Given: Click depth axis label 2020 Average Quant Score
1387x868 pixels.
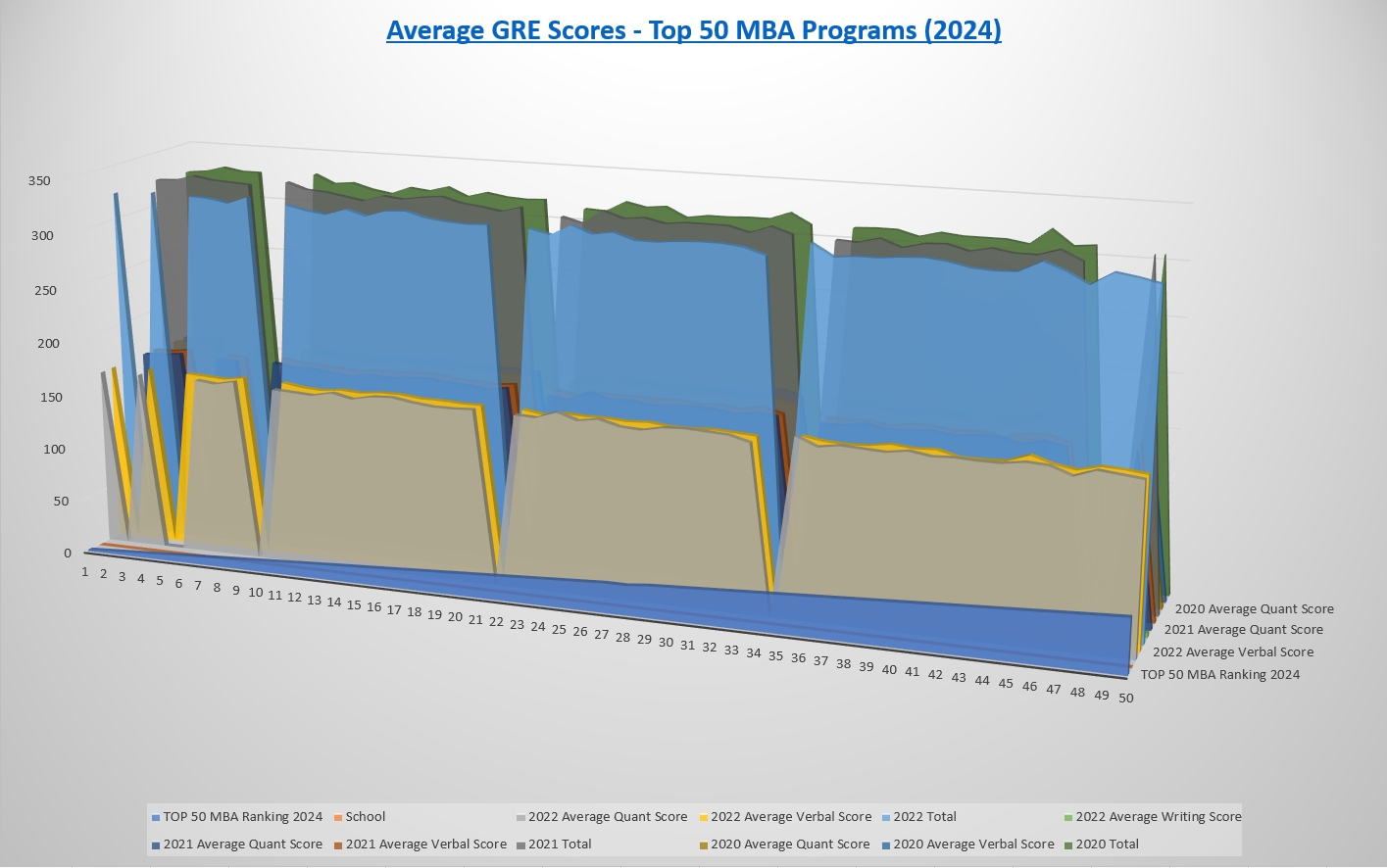Looking at the screenshot, I should (1255, 609).
